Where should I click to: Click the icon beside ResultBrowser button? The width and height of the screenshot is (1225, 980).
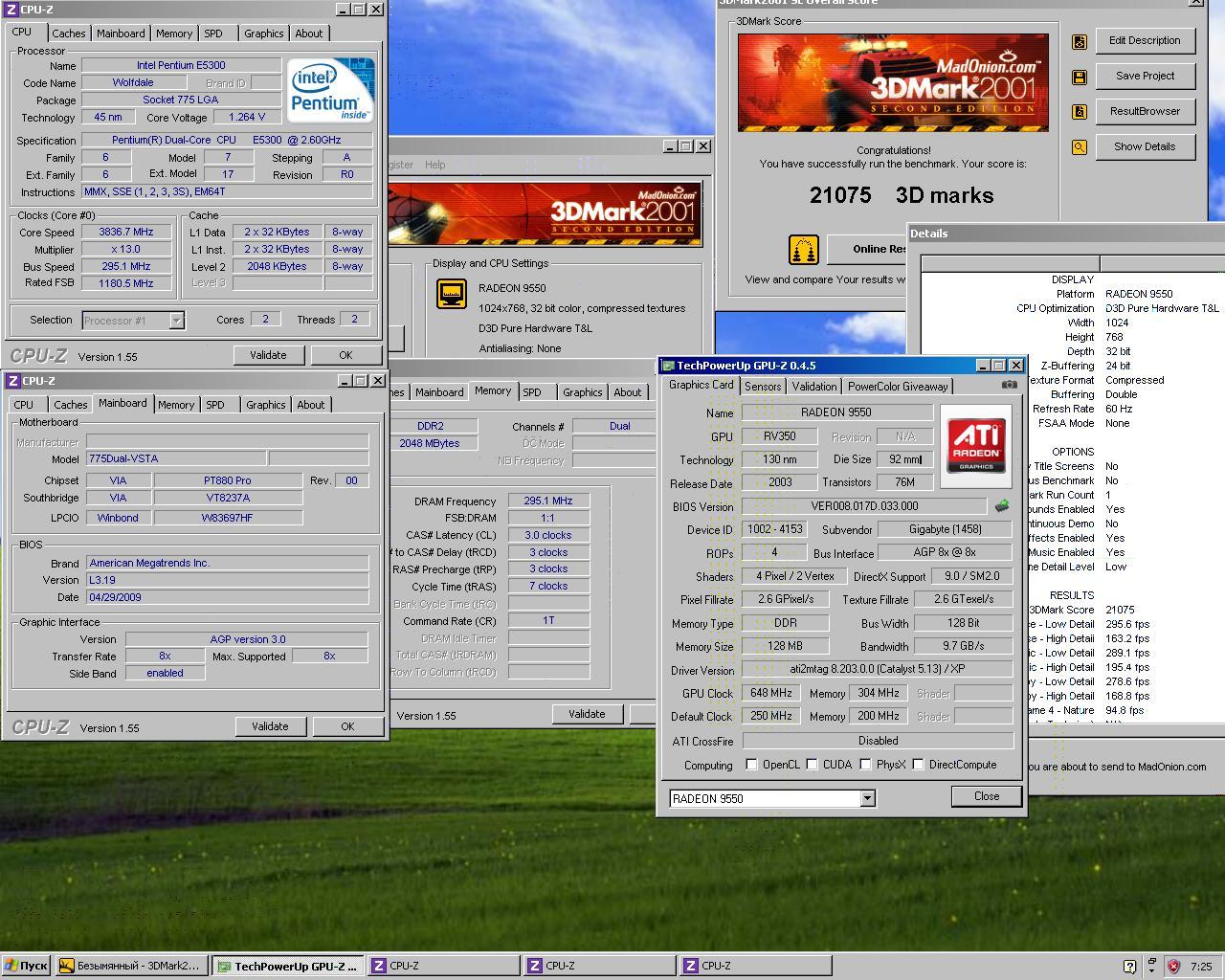(1080, 112)
